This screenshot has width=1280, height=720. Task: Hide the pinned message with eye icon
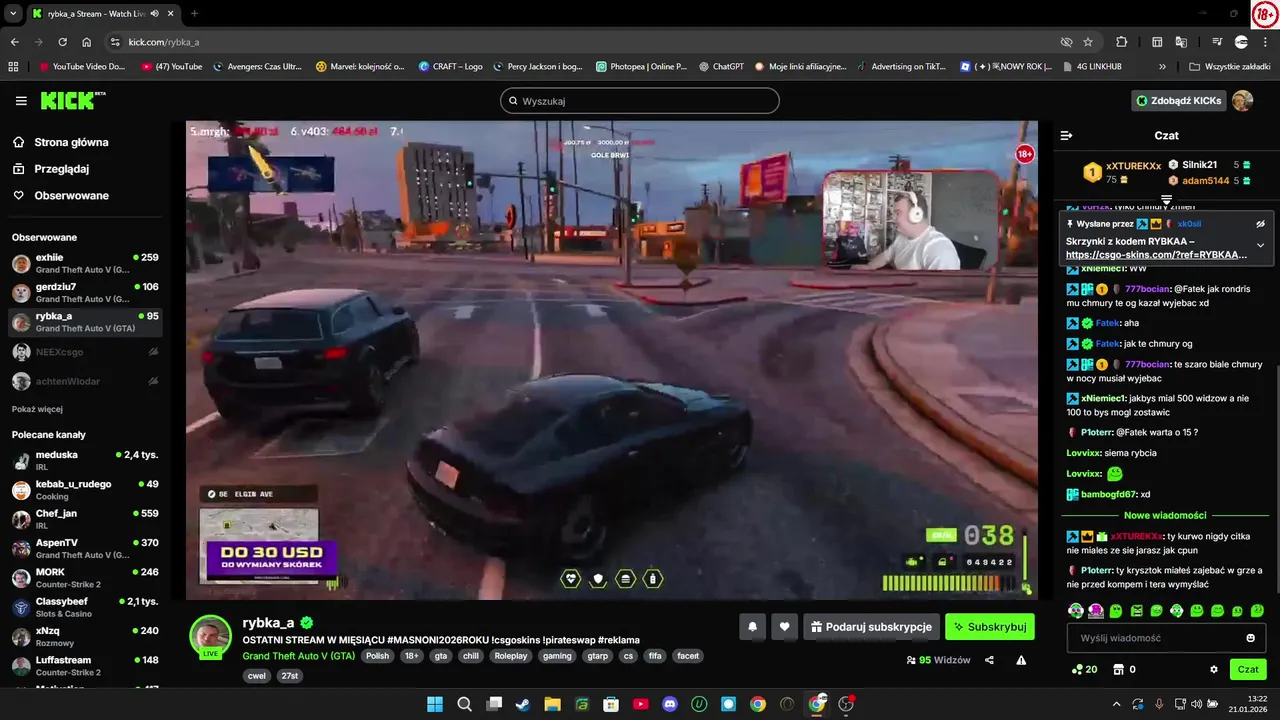click(x=1260, y=224)
